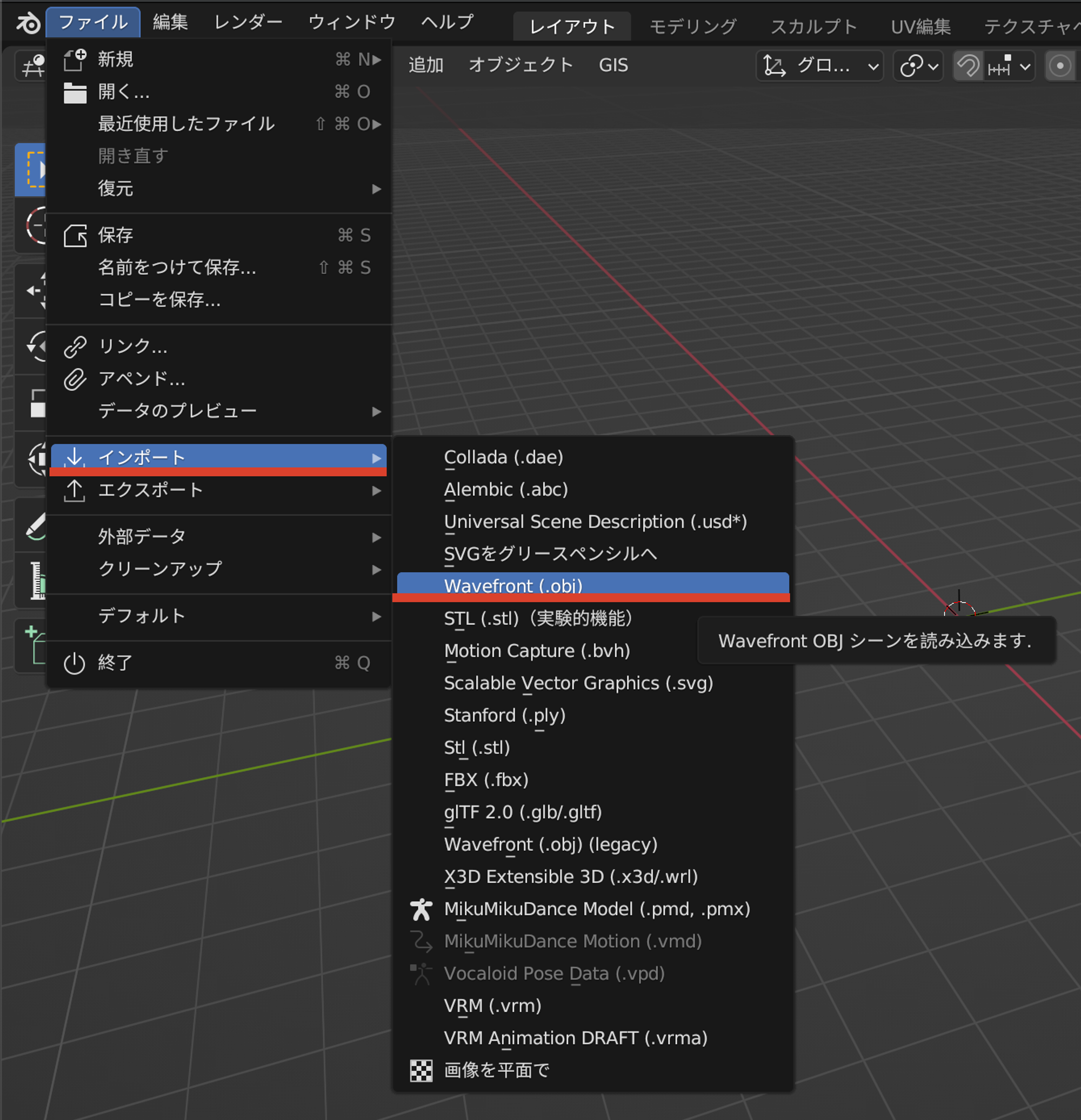Click the folder icon beside 開く
This screenshot has width=1081, height=1120.
pos(75,92)
